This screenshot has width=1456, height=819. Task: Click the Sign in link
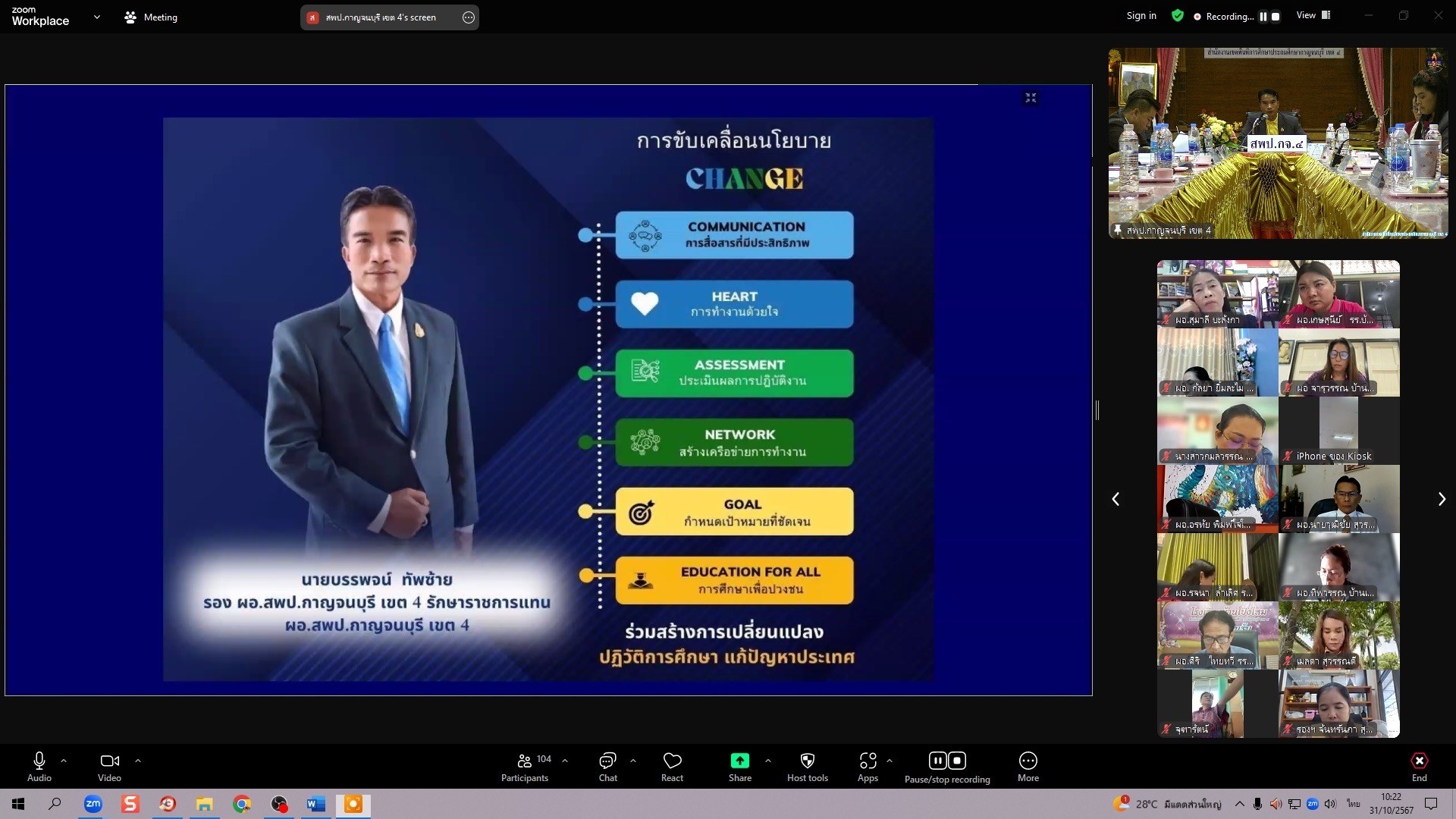(1141, 16)
